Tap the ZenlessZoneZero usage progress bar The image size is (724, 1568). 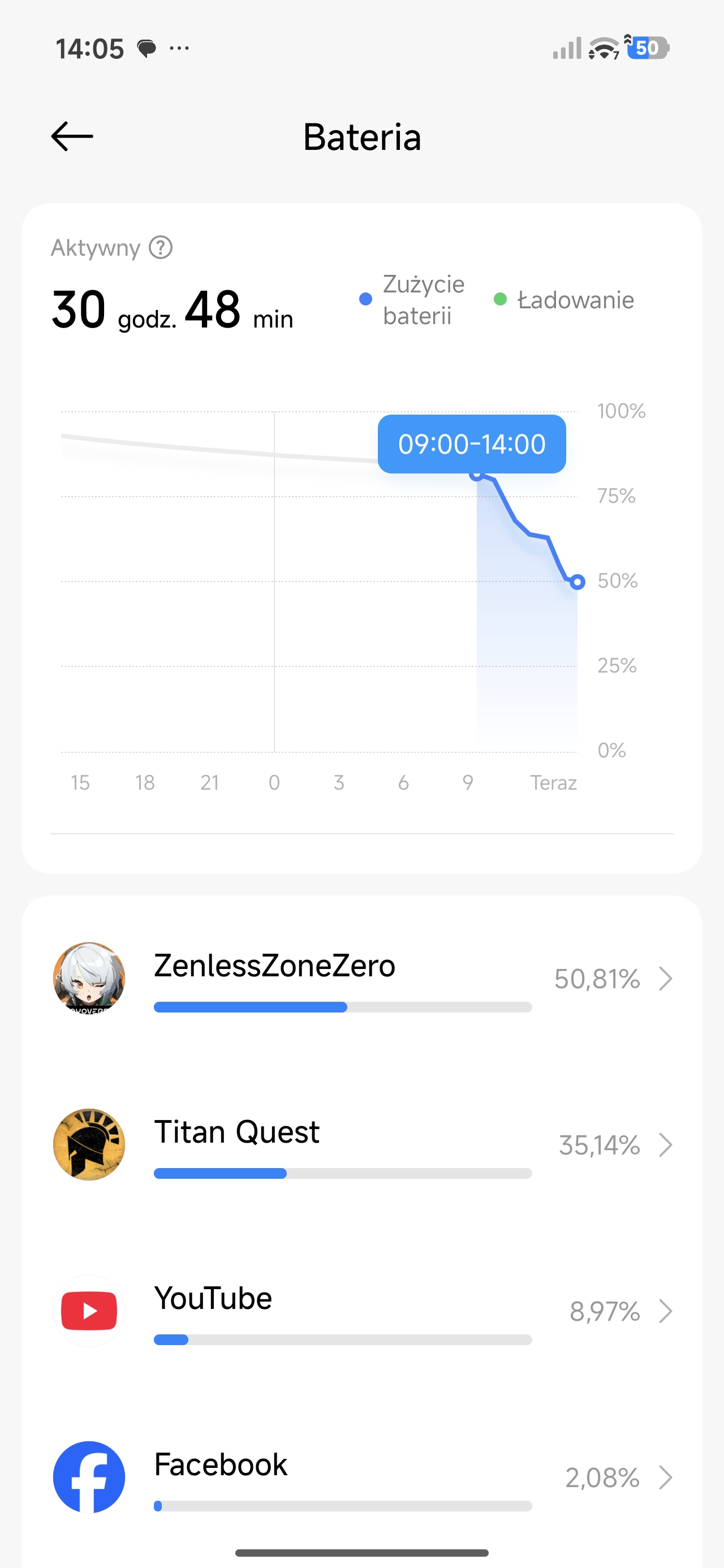click(342, 1007)
